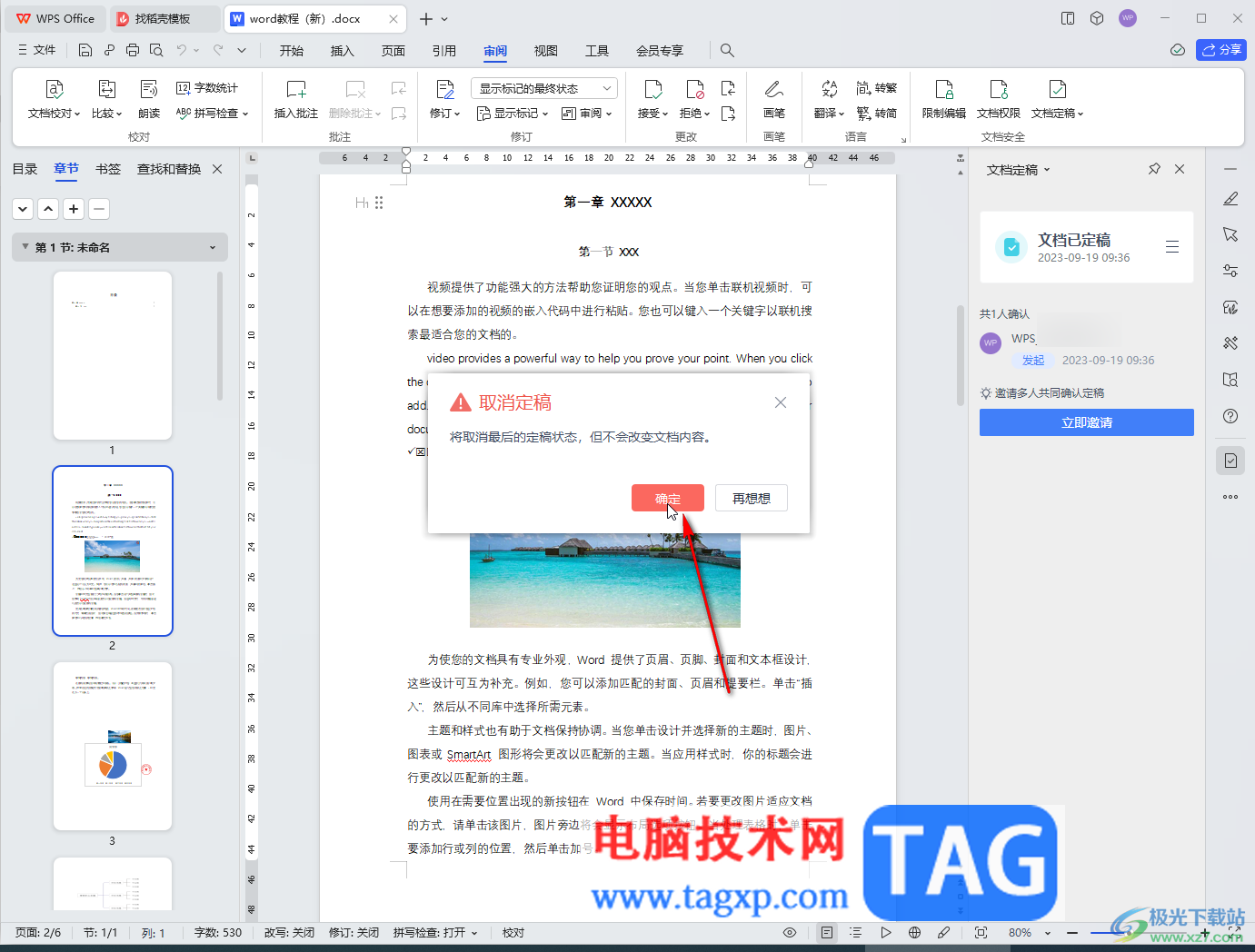Screen dimensions: 1255x952
Task: Switch to web layout globe view
Action: (x=915, y=933)
